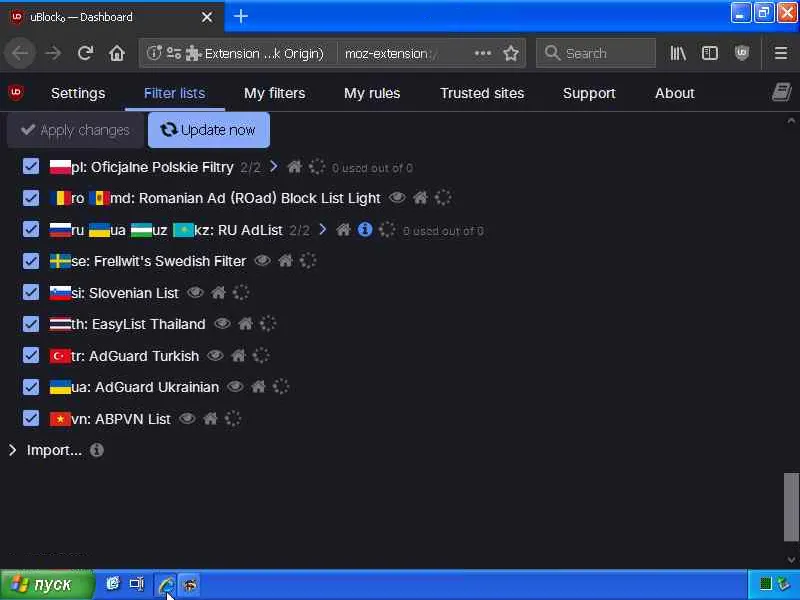The height and width of the screenshot is (600, 800).
Task: Open Firefox hamburger menu
Action: pyautogui.click(x=781, y=53)
